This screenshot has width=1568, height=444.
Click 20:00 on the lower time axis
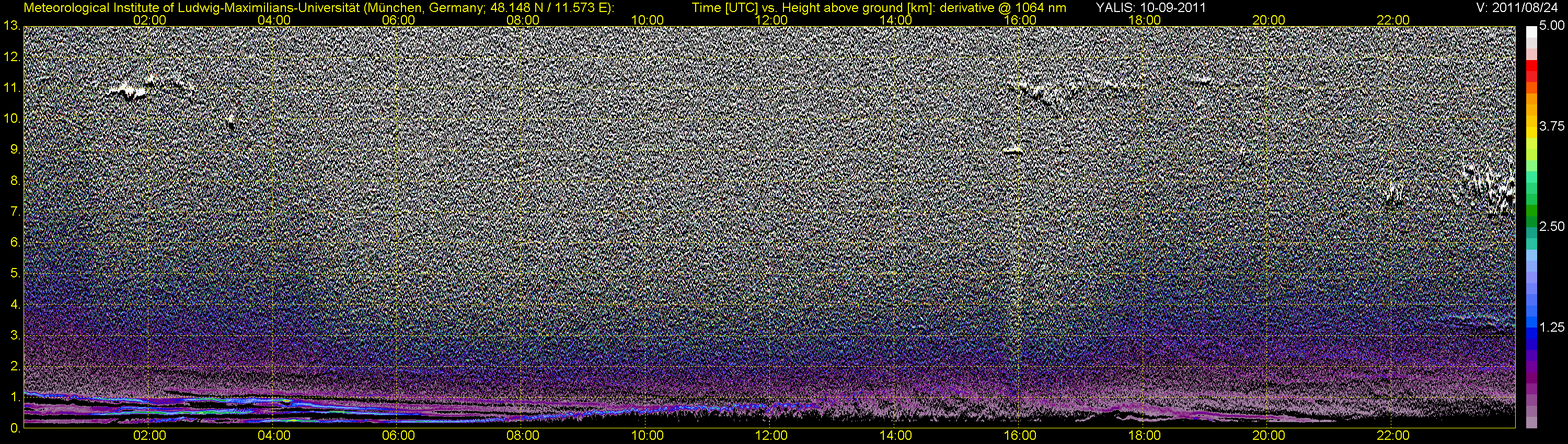click(1269, 436)
